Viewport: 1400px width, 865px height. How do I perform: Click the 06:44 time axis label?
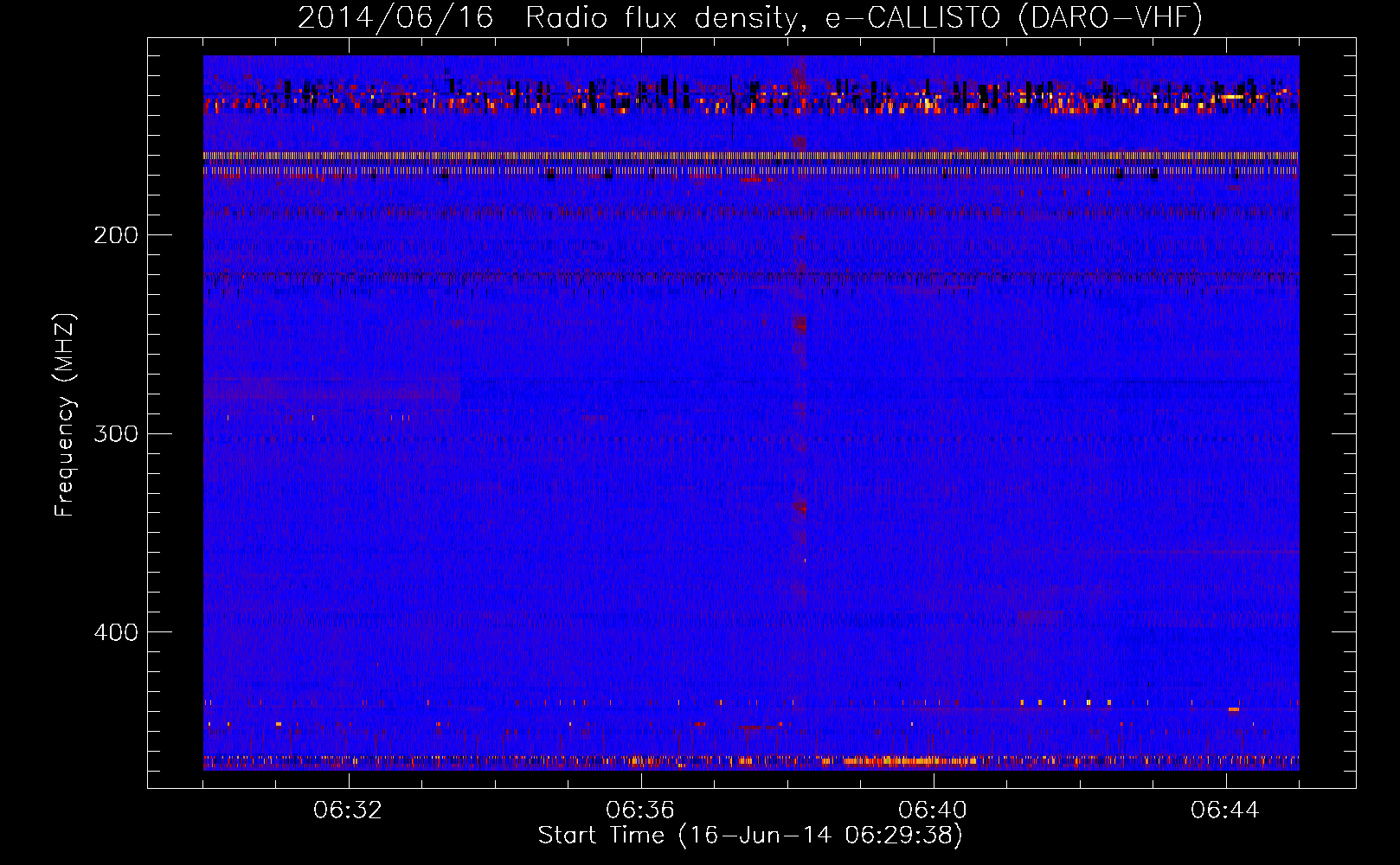pos(1225,811)
